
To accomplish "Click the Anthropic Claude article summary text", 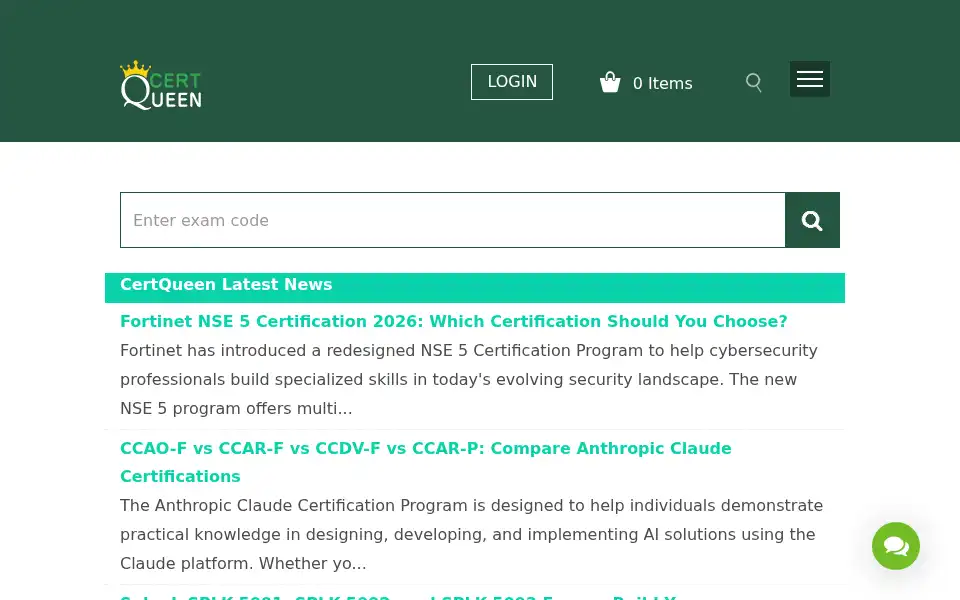I will coord(471,534).
